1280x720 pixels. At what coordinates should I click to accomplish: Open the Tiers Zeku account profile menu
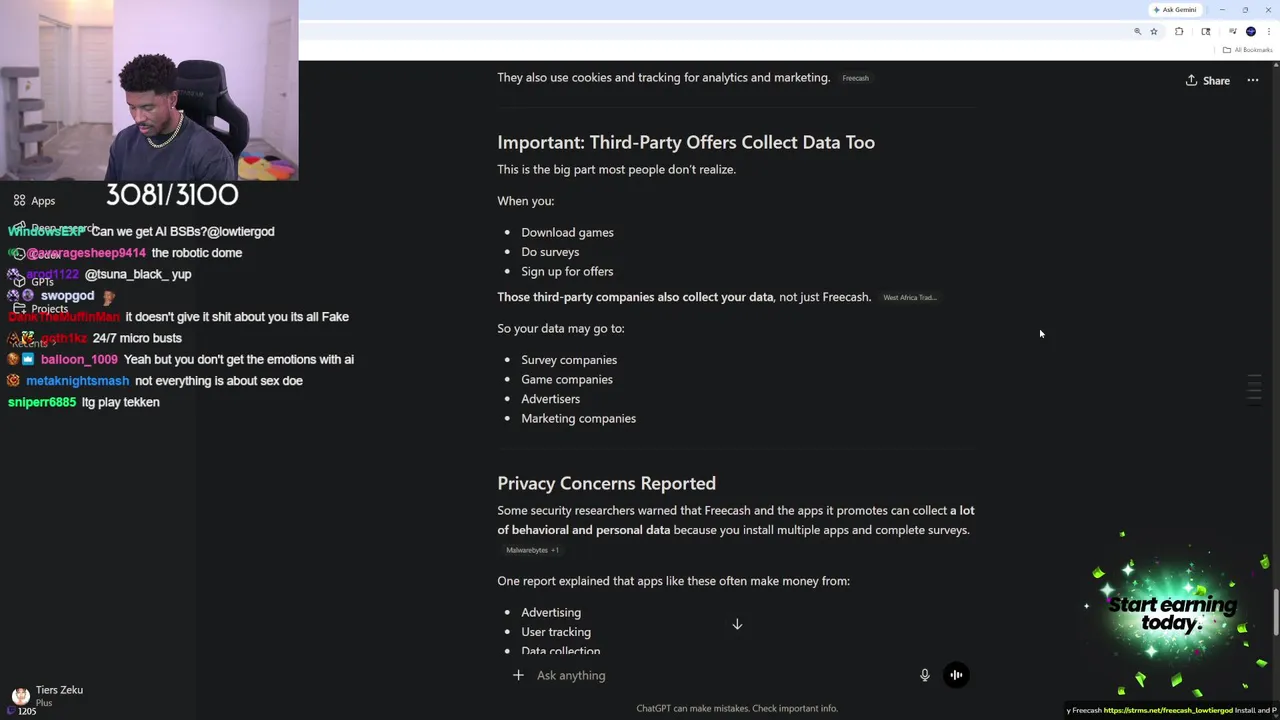point(50,695)
